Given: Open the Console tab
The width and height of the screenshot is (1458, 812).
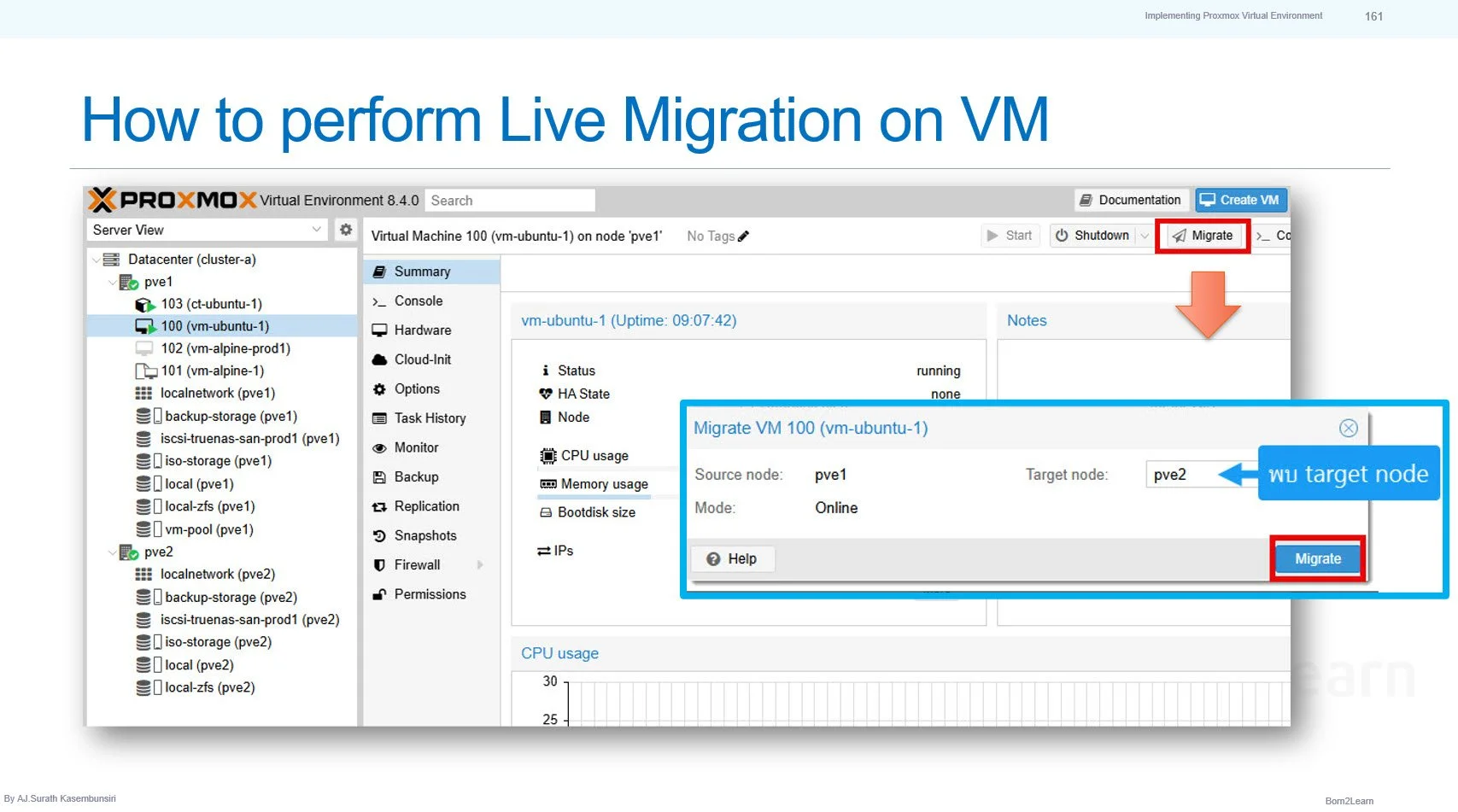Looking at the screenshot, I should tap(431, 301).
